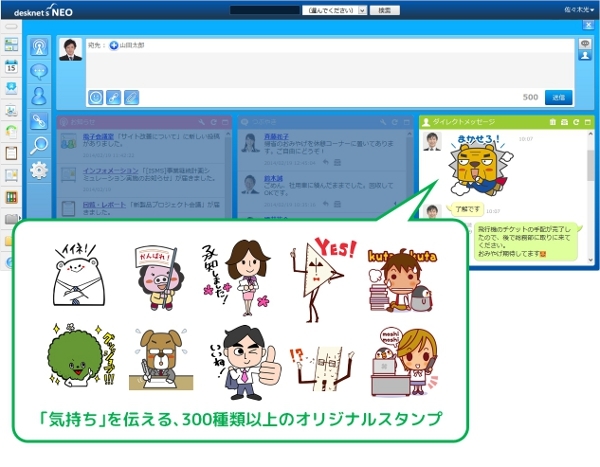Open the whiteboard icon with yellow star
600x467 pixels.
click(11, 175)
